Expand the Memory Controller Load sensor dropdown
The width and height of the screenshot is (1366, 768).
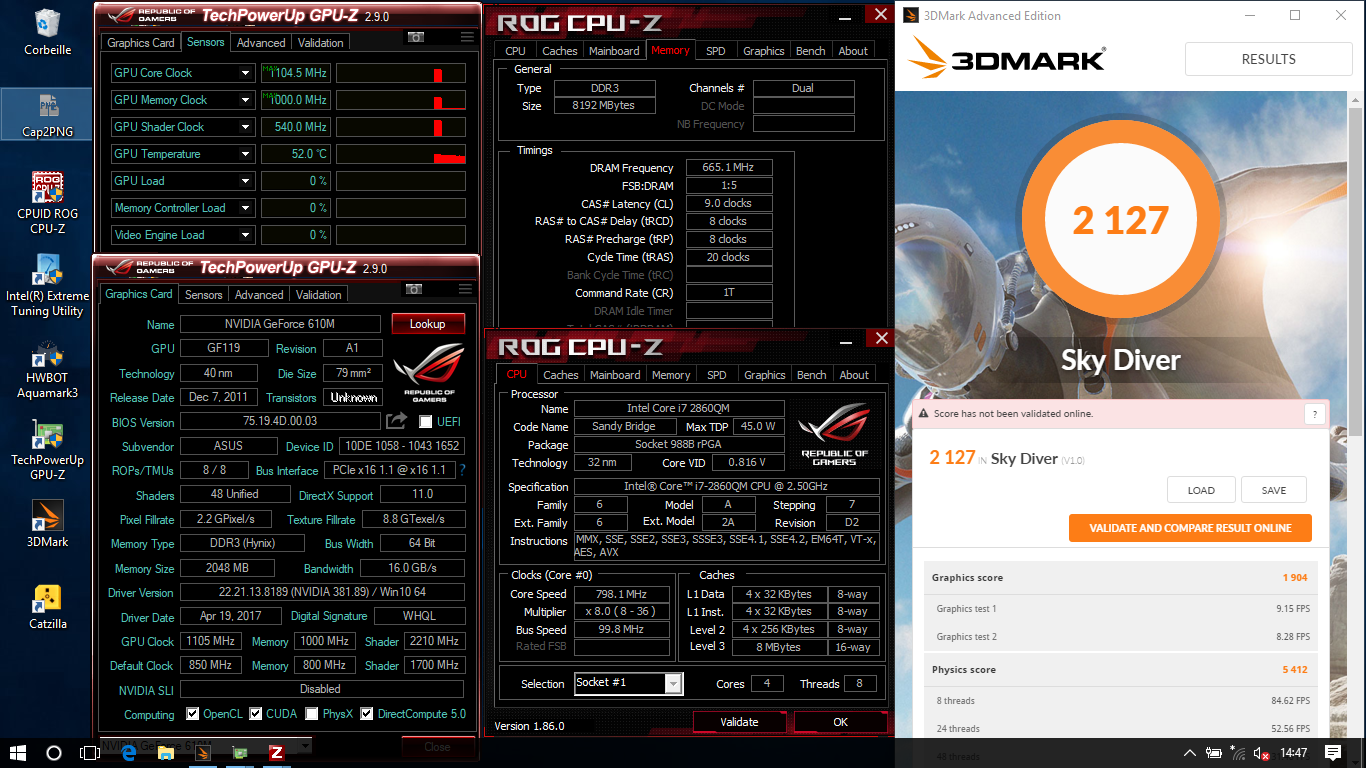[245, 208]
